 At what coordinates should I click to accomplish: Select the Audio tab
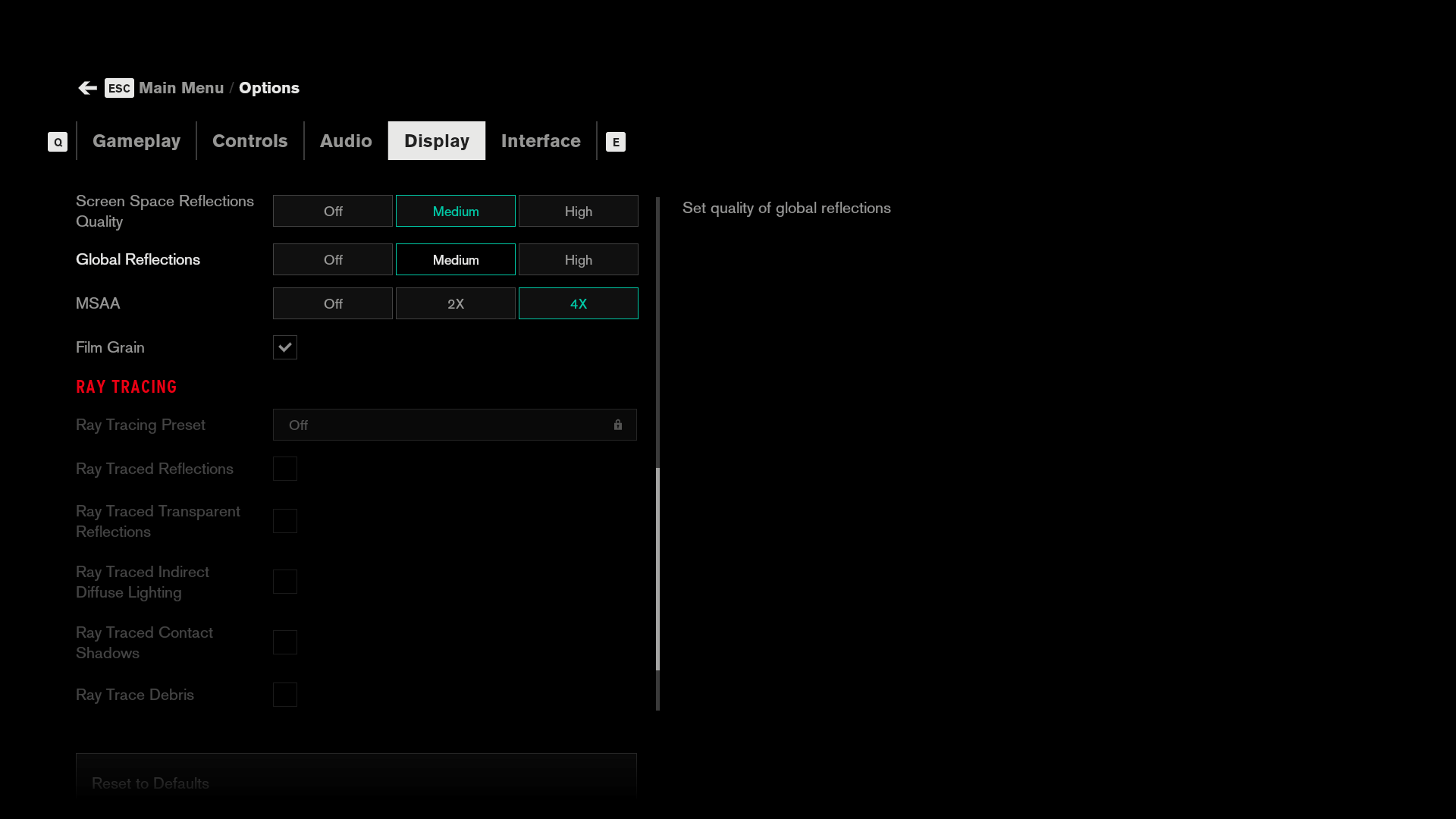(x=346, y=141)
